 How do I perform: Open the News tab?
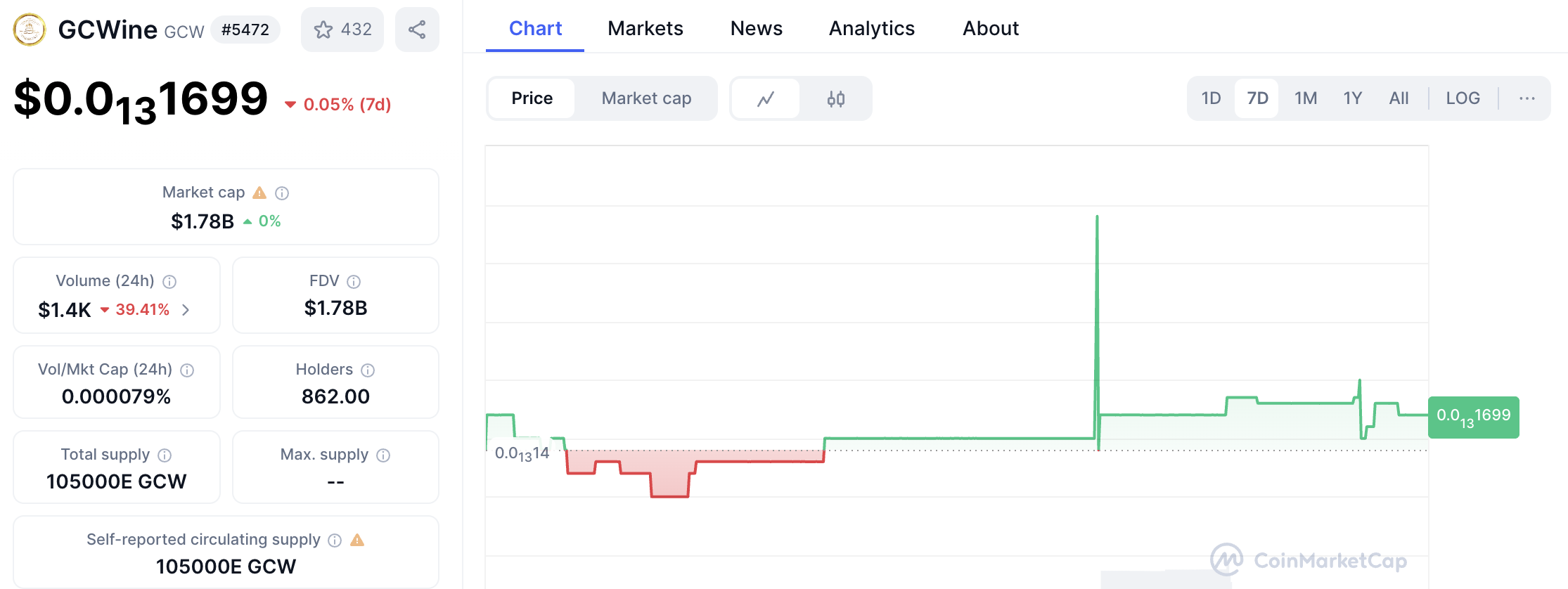pos(757,28)
